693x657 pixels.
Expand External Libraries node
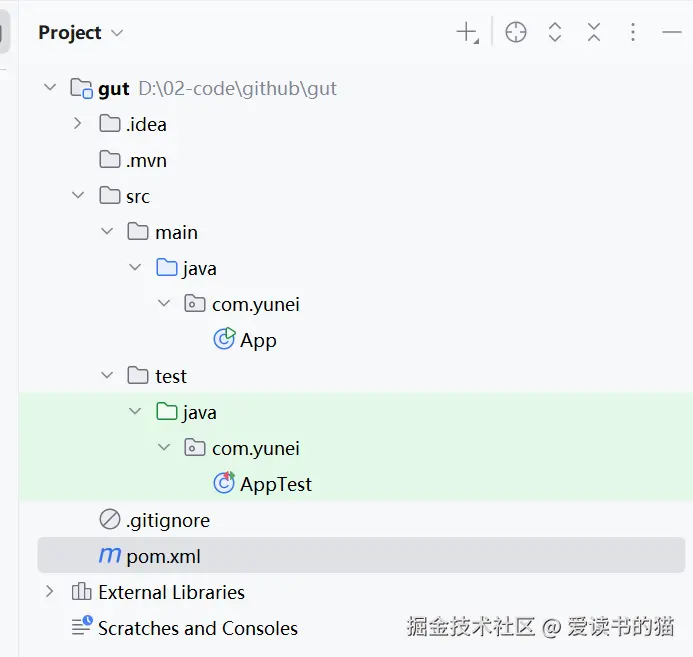tap(49, 592)
